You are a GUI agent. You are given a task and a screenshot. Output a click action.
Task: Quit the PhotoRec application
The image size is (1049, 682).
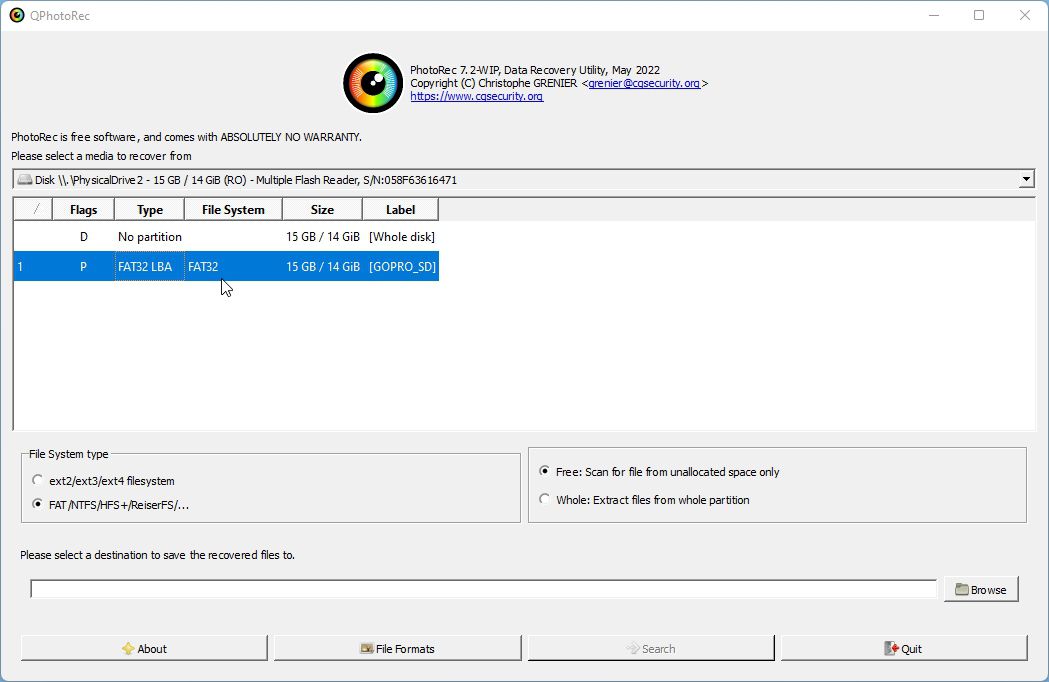click(904, 648)
